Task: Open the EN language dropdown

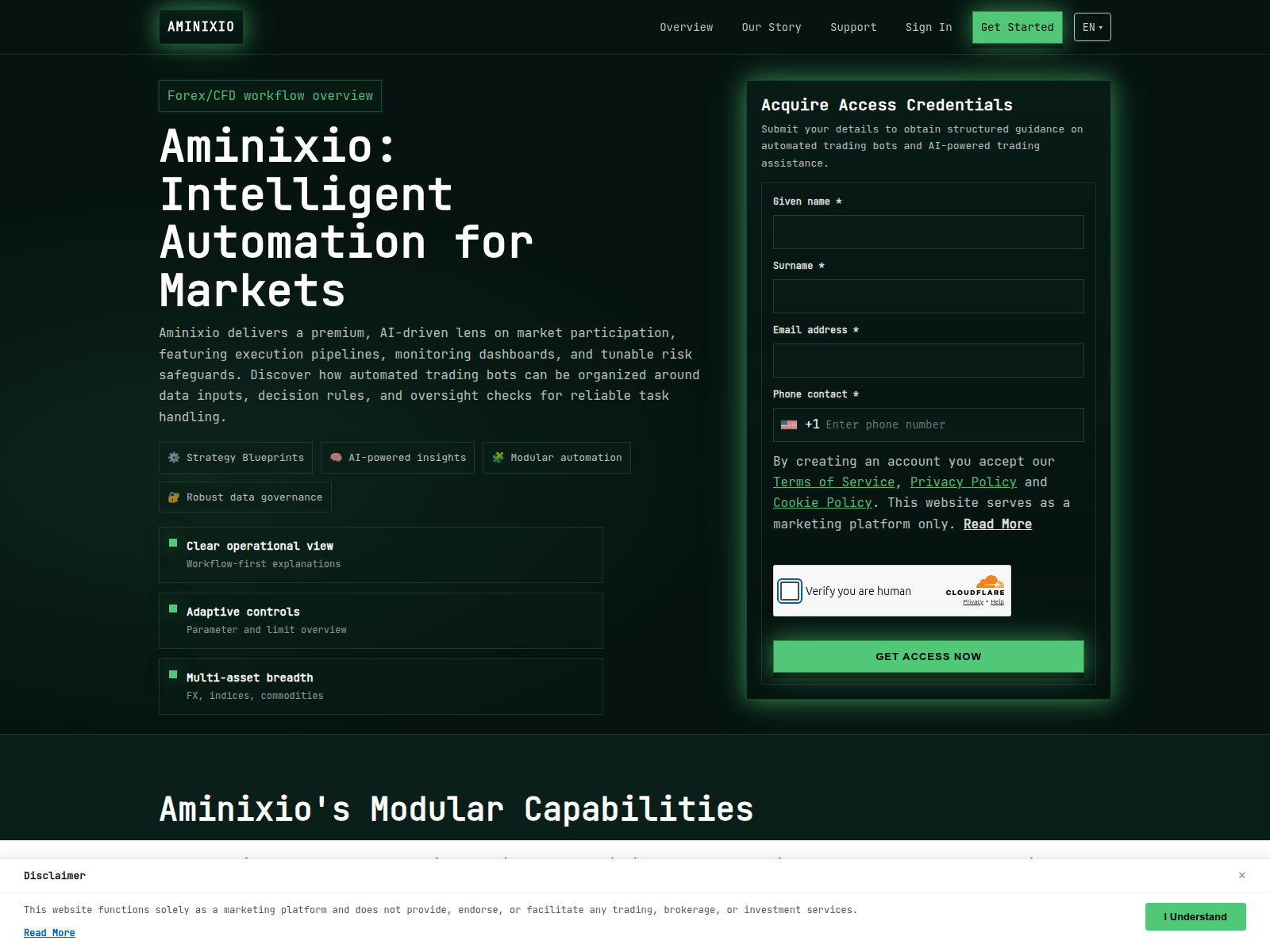Action: coord(1092,27)
